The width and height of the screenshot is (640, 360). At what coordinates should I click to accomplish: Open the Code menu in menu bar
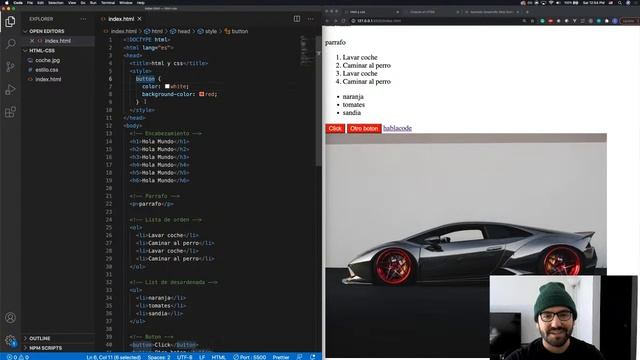[x=18, y=2]
